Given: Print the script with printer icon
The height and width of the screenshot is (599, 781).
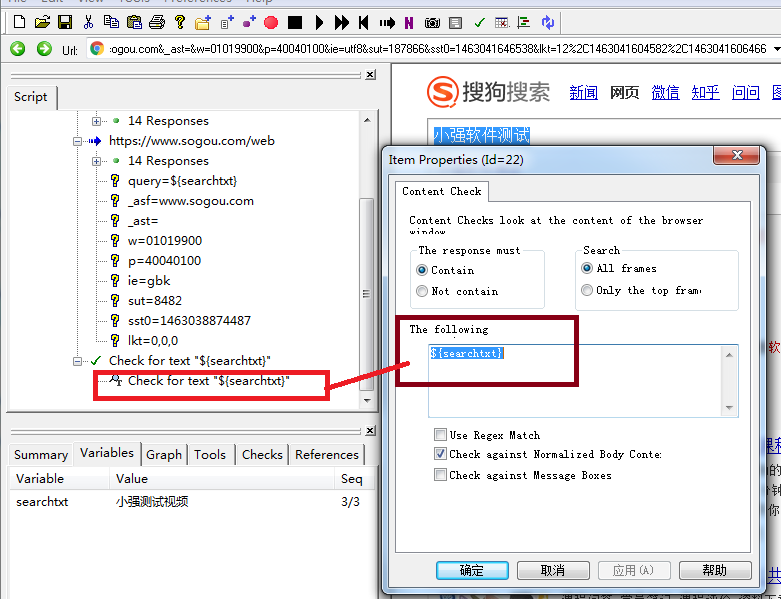Looking at the screenshot, I should tap(157, 22).
